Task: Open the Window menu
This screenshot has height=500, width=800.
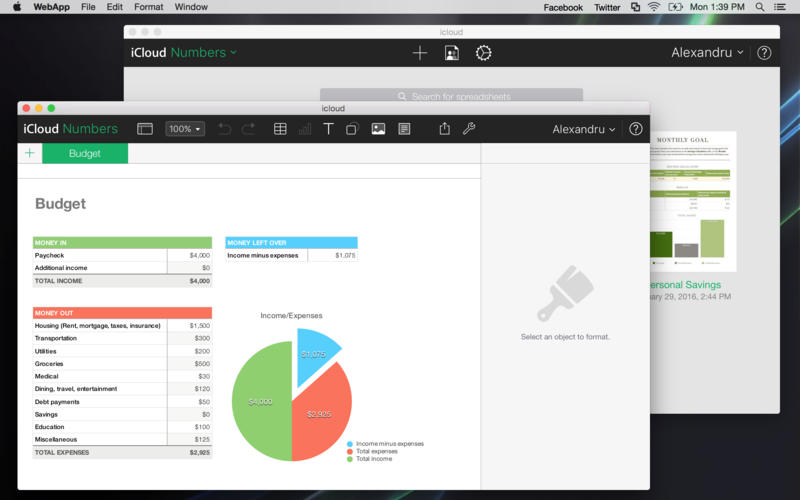Action: click(x=191, y=7)
